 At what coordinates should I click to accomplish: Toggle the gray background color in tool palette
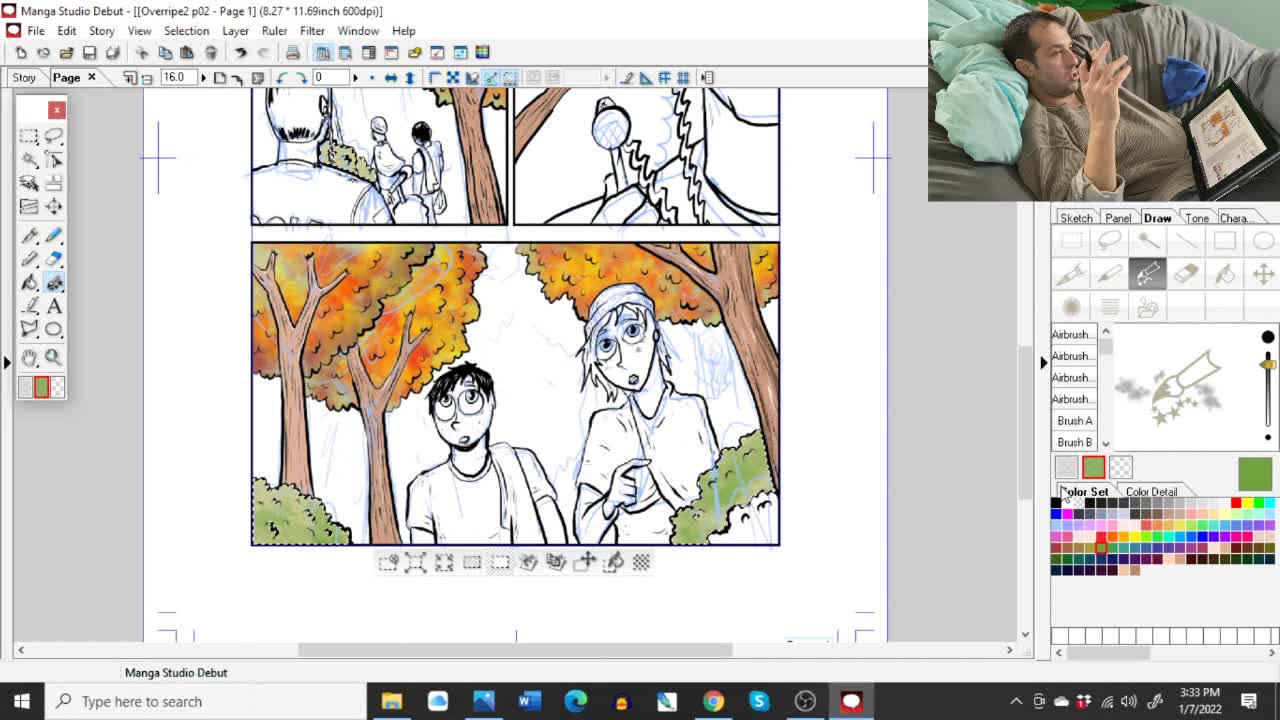tap(25, 387)
